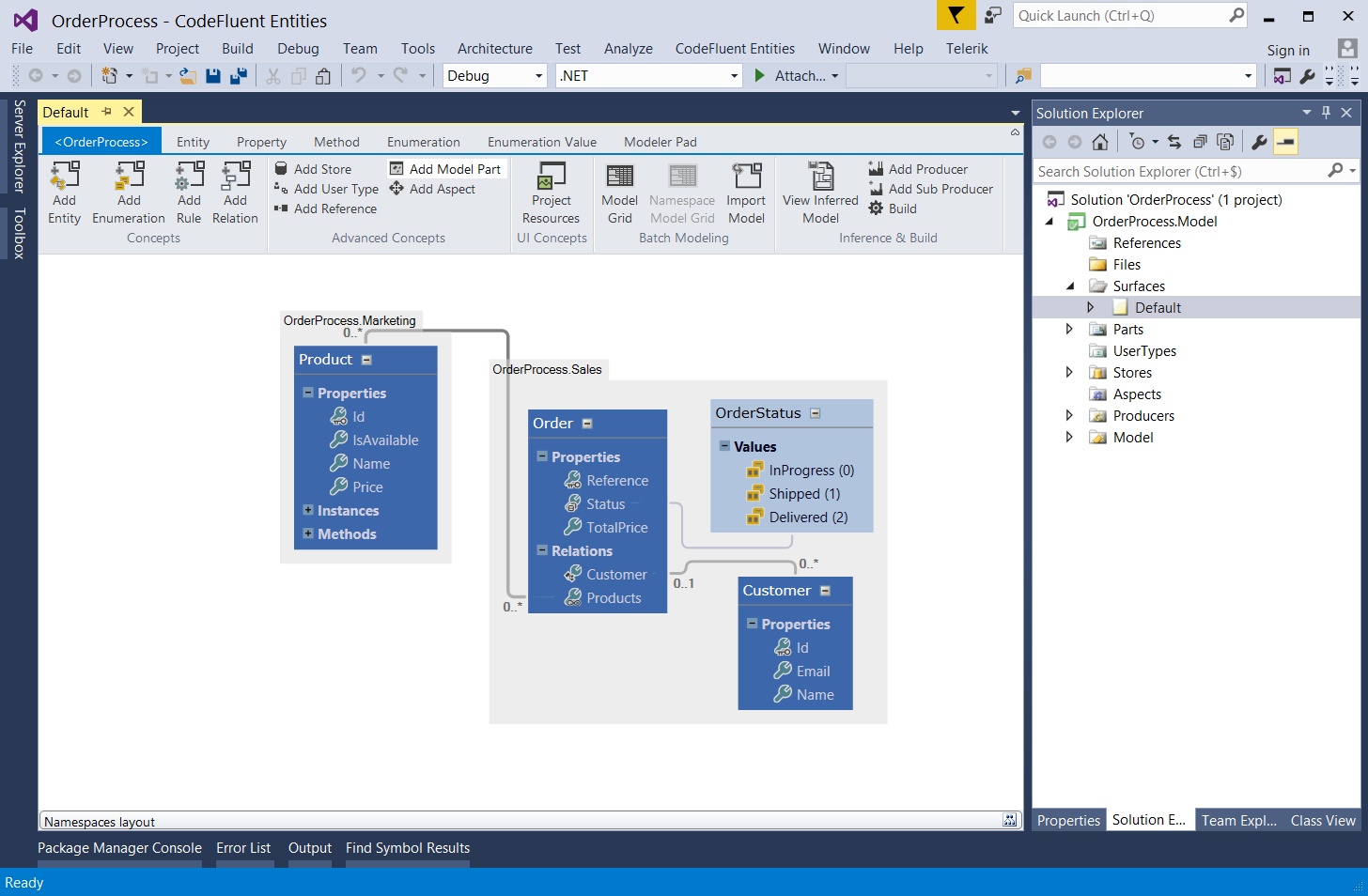The image size is (1368, 896).
Task: Click the Project Resources icon
Action: [x=551, y=177]
